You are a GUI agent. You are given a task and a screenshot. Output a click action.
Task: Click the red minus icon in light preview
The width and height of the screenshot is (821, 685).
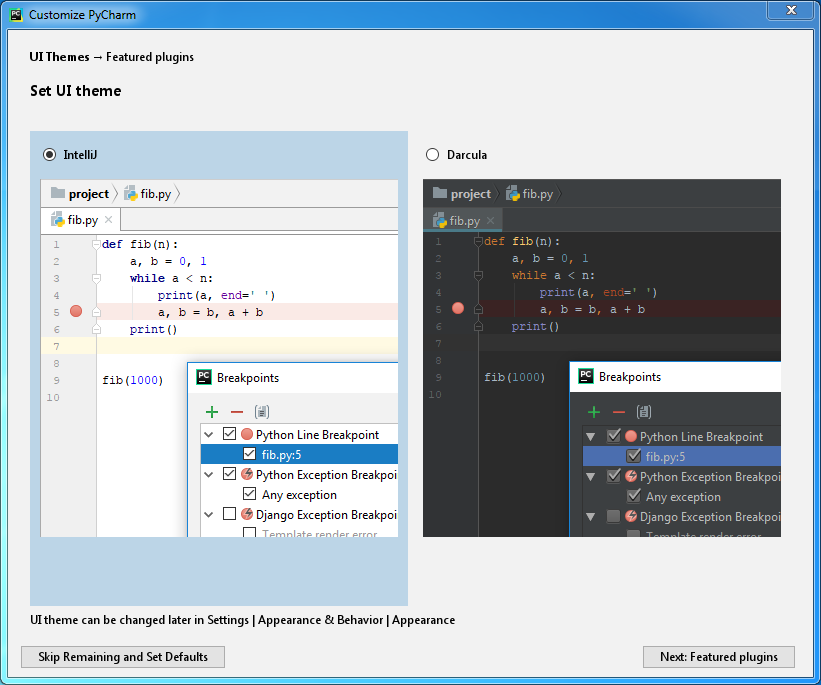237,412
